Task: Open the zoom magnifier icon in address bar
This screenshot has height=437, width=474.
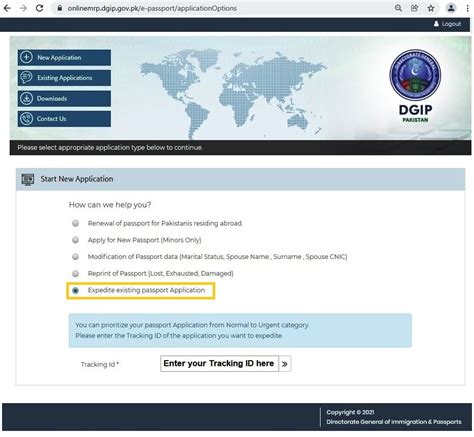Action: pyautogui.click(x=398, y=8)
